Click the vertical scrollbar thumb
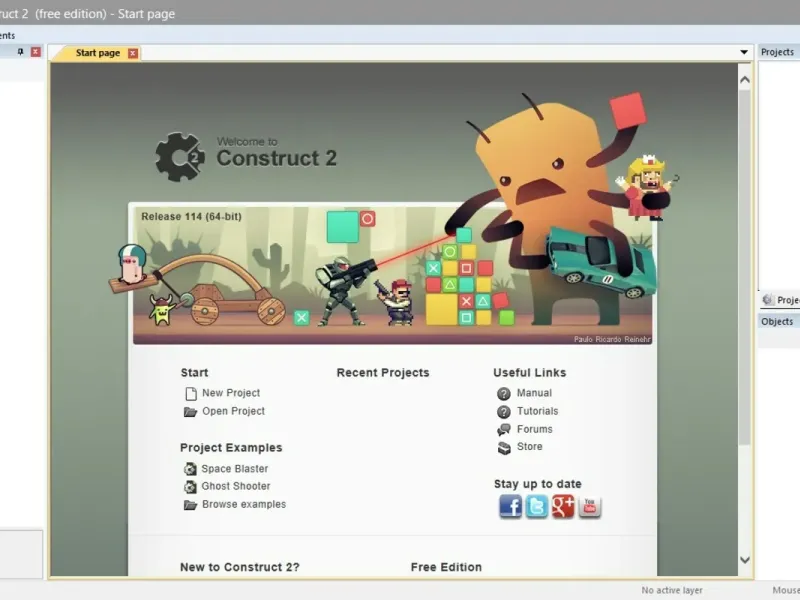The image size is (800, 600). (745, 267)
